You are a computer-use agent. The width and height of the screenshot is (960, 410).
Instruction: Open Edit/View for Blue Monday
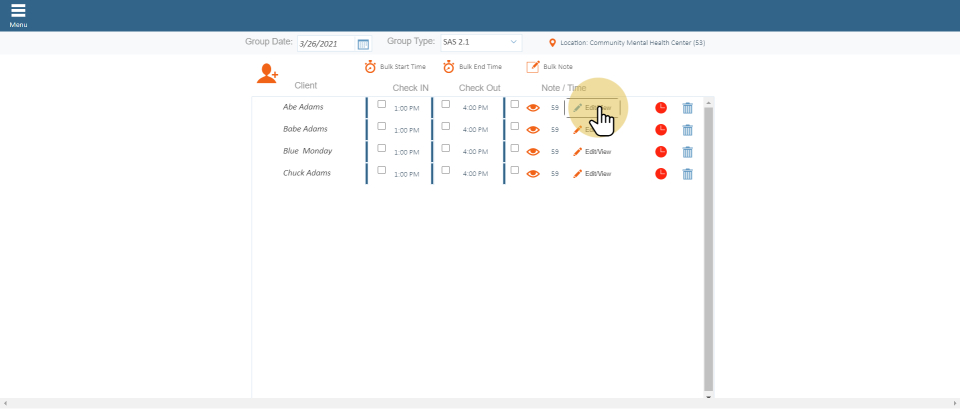point(592,152)
